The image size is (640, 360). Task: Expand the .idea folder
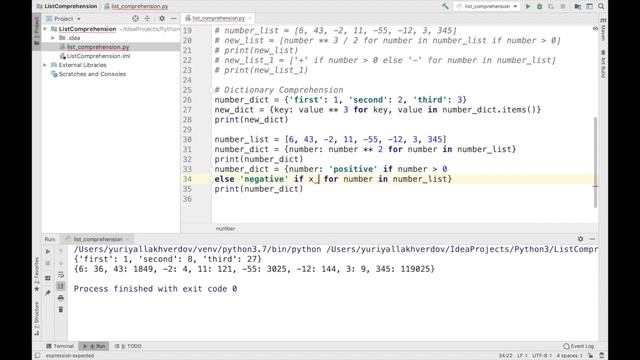[53, 38]
